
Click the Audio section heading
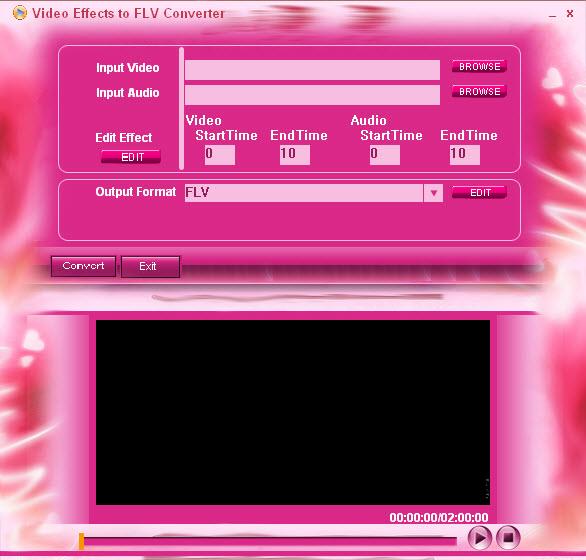[x=368, y=120]
